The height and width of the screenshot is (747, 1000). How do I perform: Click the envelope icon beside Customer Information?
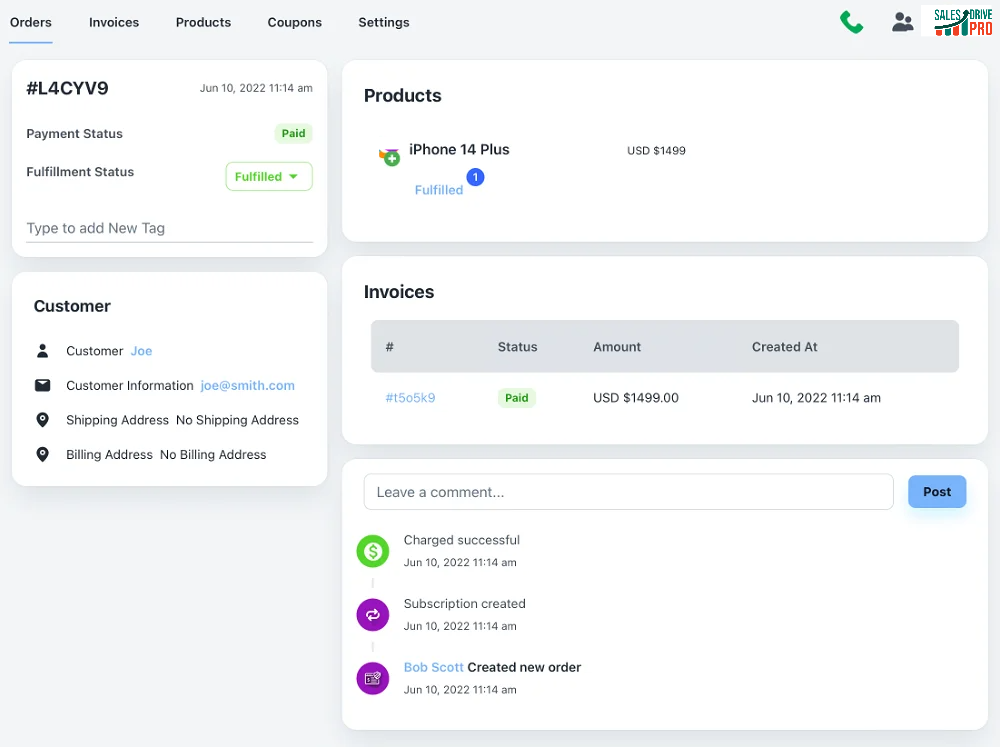(x=42, y=385)
